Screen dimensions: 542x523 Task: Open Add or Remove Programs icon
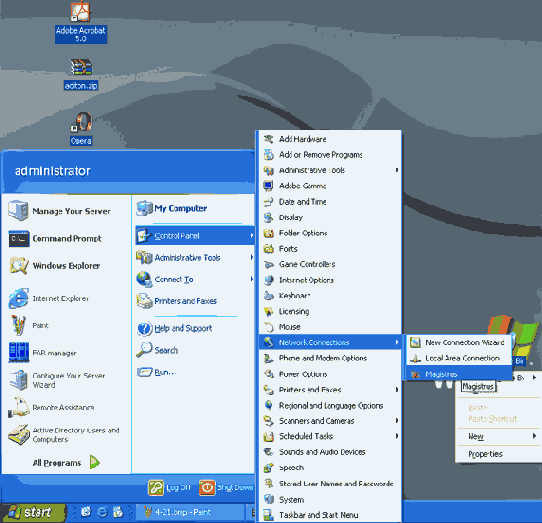(x=269, y=155)
